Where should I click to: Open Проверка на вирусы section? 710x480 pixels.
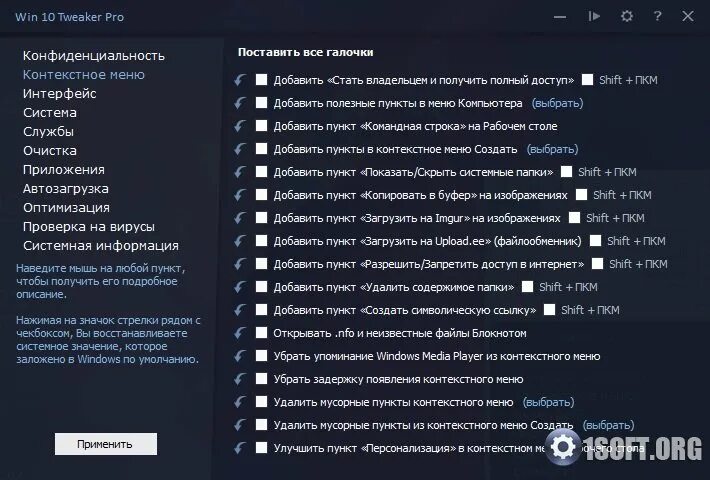pyautogui.click(x=89, y=227)
